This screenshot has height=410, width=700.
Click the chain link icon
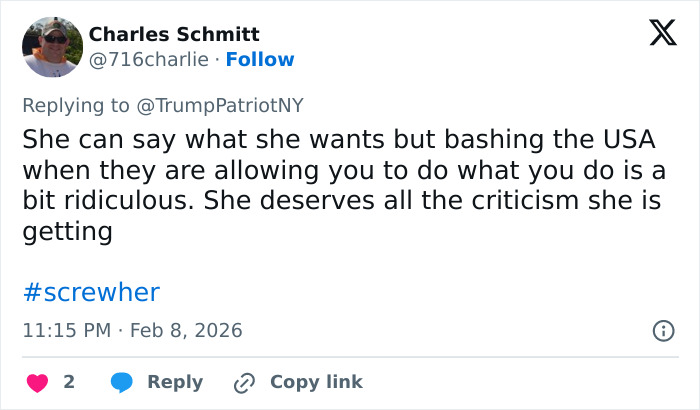(x=243, y=382)
